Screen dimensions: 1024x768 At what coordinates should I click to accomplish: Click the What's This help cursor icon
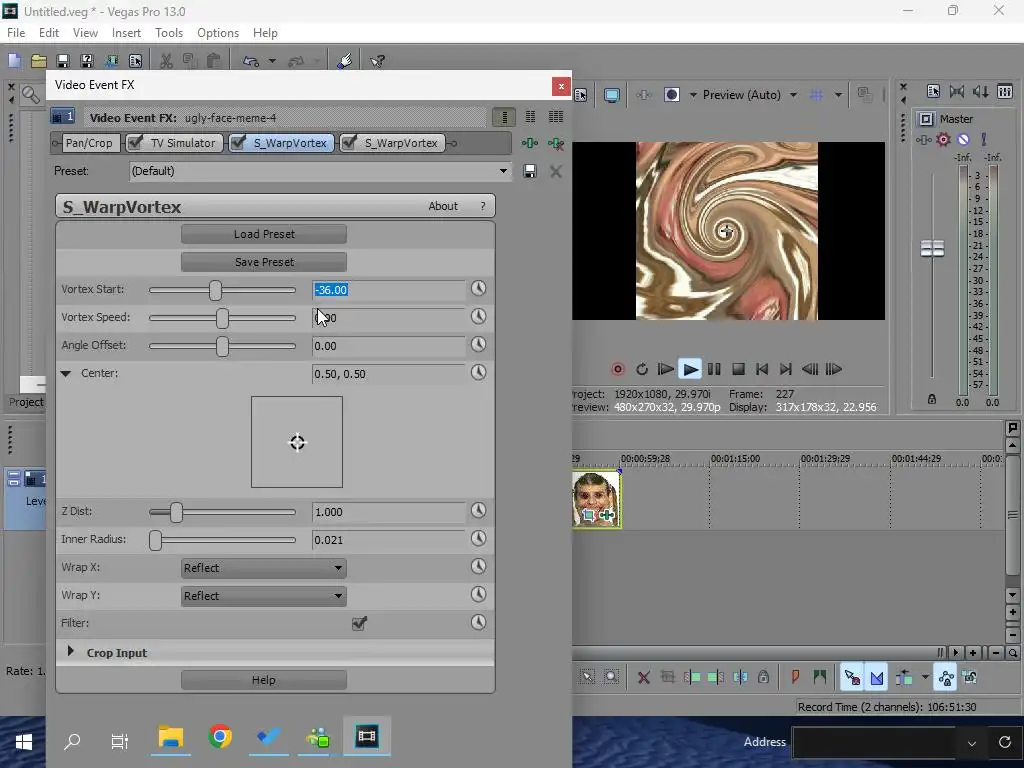coord(377,61)
